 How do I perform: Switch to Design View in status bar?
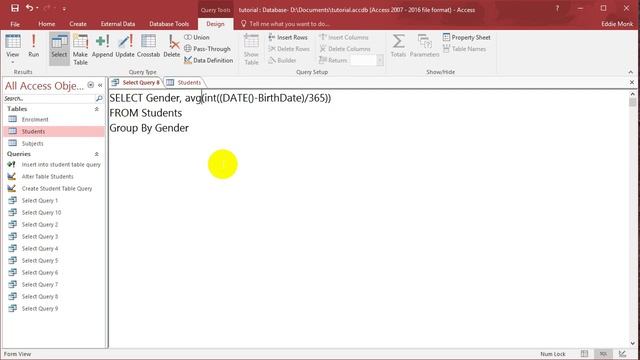coord(622,354)
